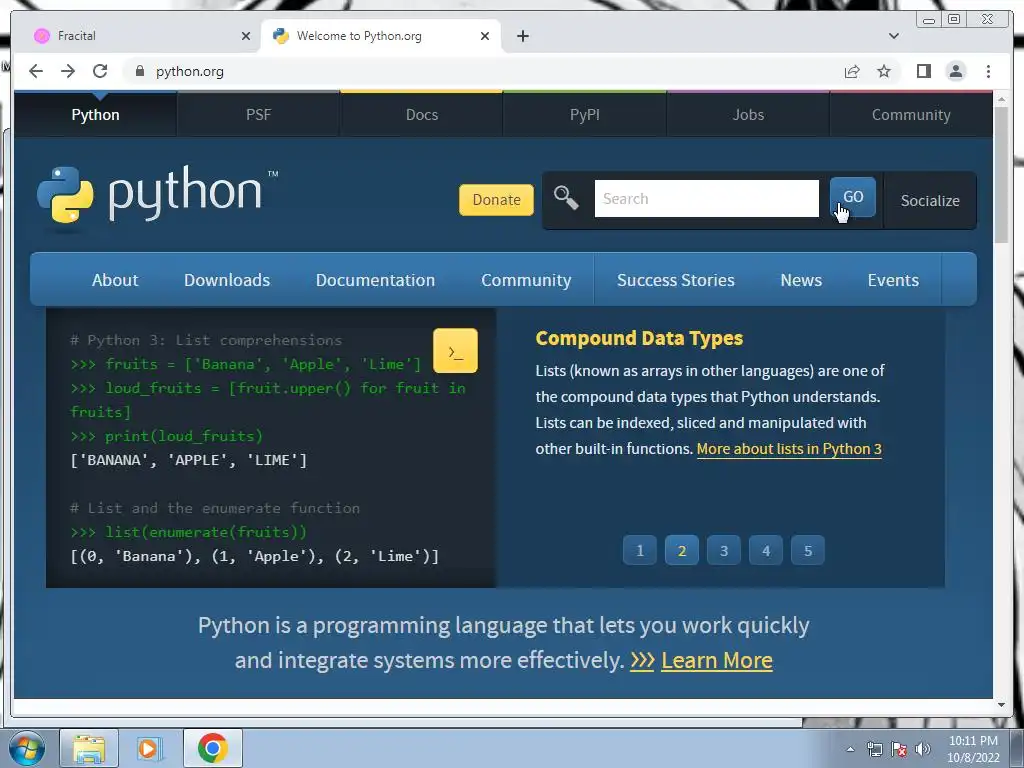The image size is (1024, 768).
Task: Open Windows Media Player from taskbar
Action: (150, 748)
